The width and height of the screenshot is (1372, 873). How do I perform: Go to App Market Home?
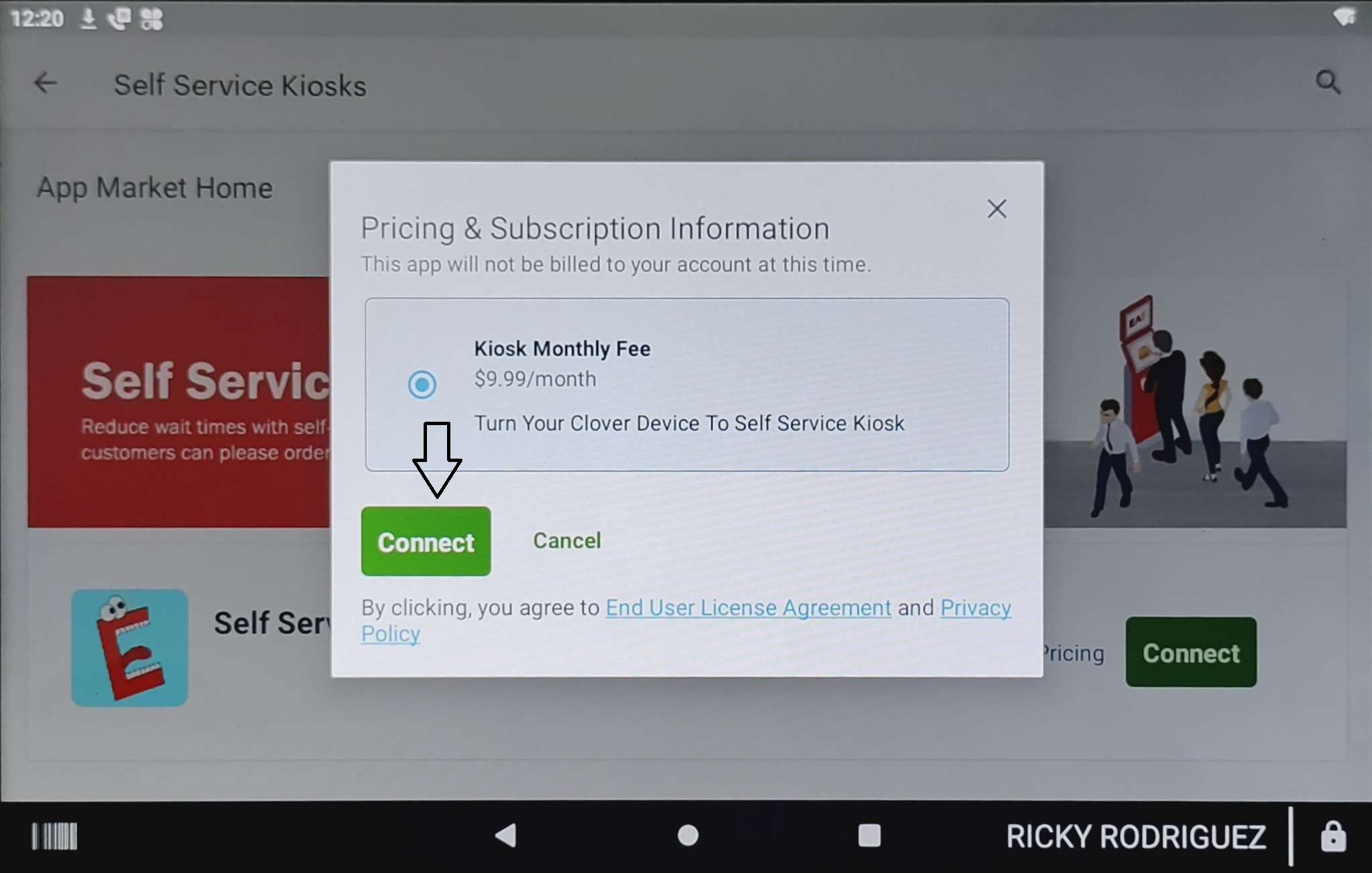[155, 188]
